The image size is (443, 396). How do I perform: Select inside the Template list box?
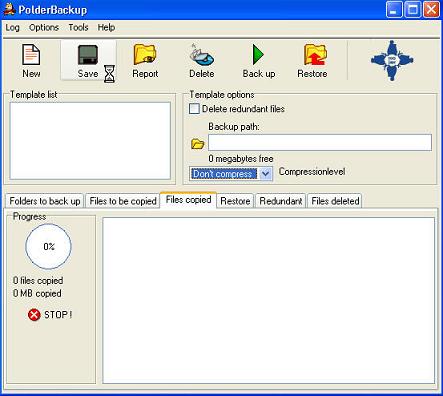(x=90, y=141)
